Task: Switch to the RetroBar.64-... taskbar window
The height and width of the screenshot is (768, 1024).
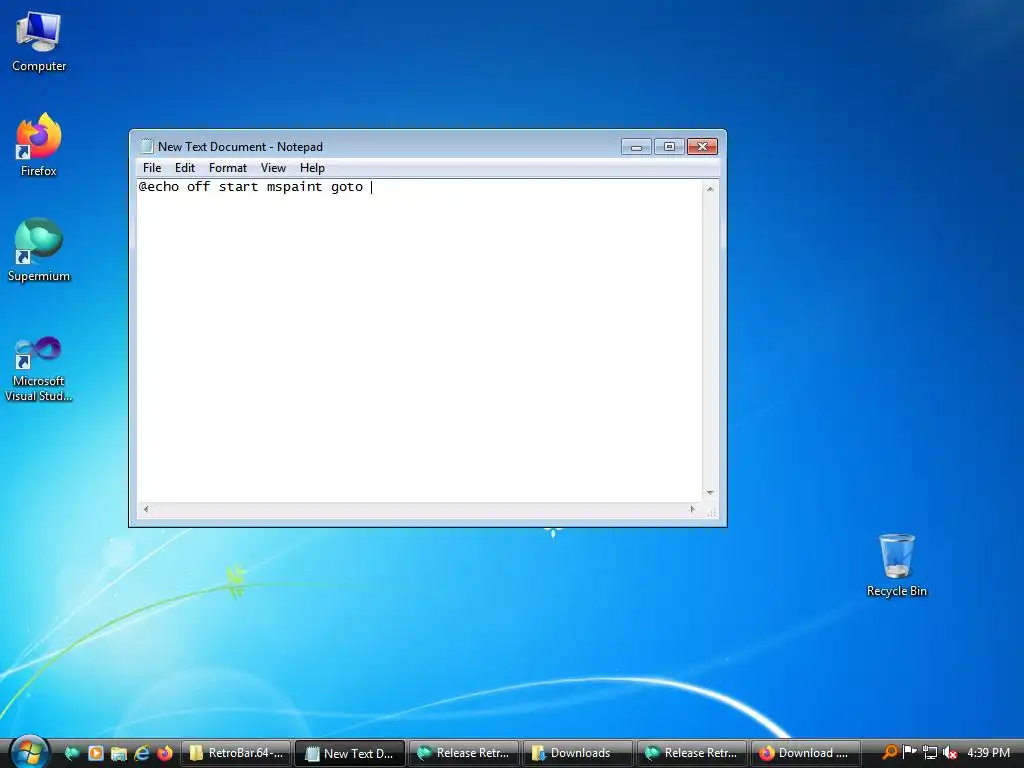Action: 236,753
